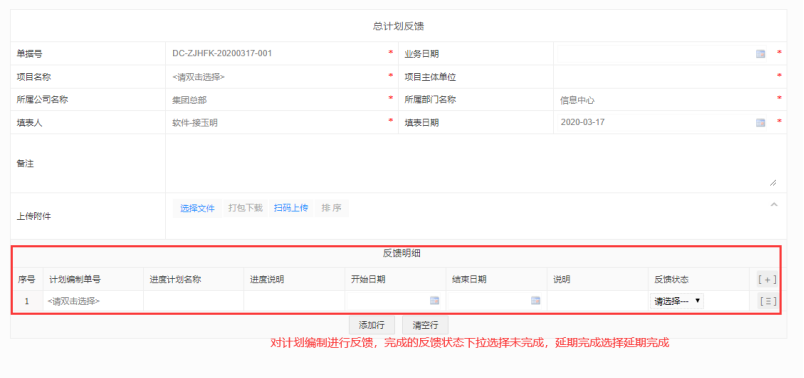Click the 反馈状态 column header

[x=671, y=280]
